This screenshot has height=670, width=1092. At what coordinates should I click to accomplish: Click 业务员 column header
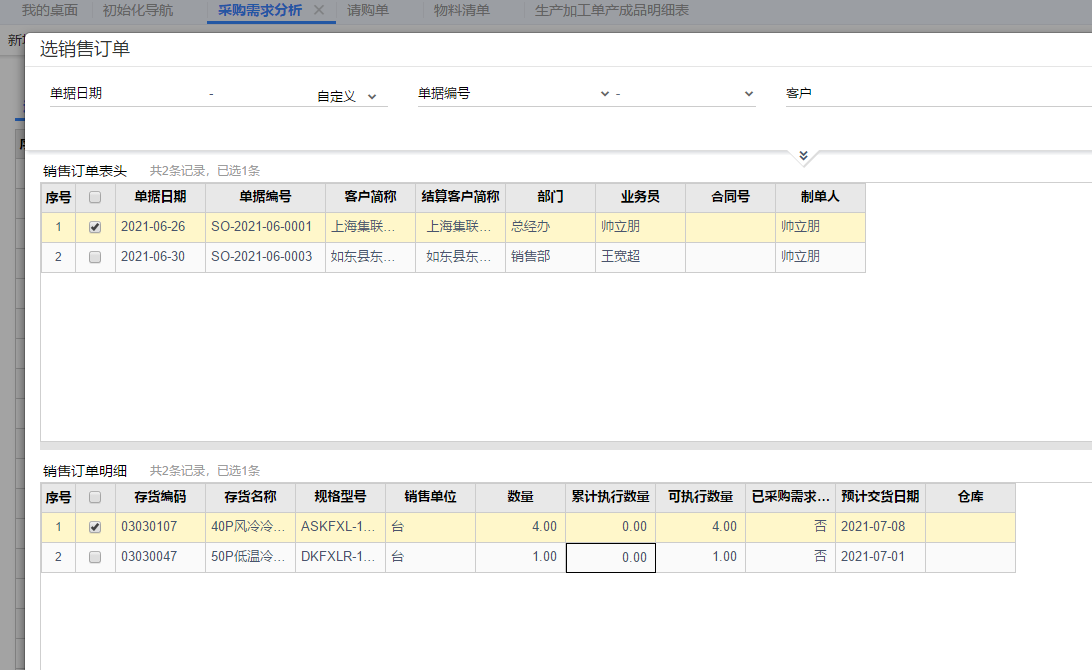640,197
